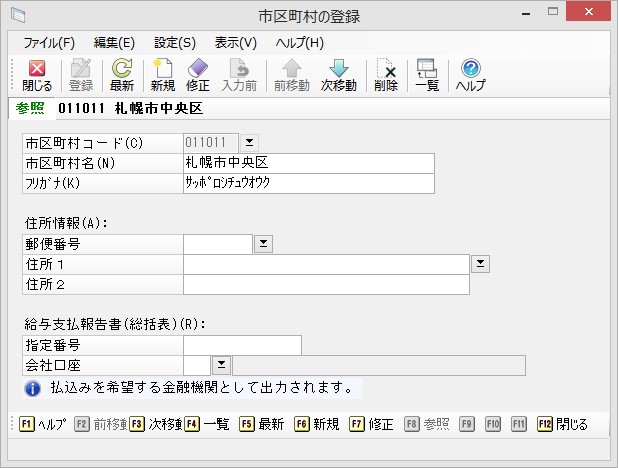Click the 次移動 (next record) toolbar icon
Viewport: 618px width, 468px height.
tap(339, 75)
